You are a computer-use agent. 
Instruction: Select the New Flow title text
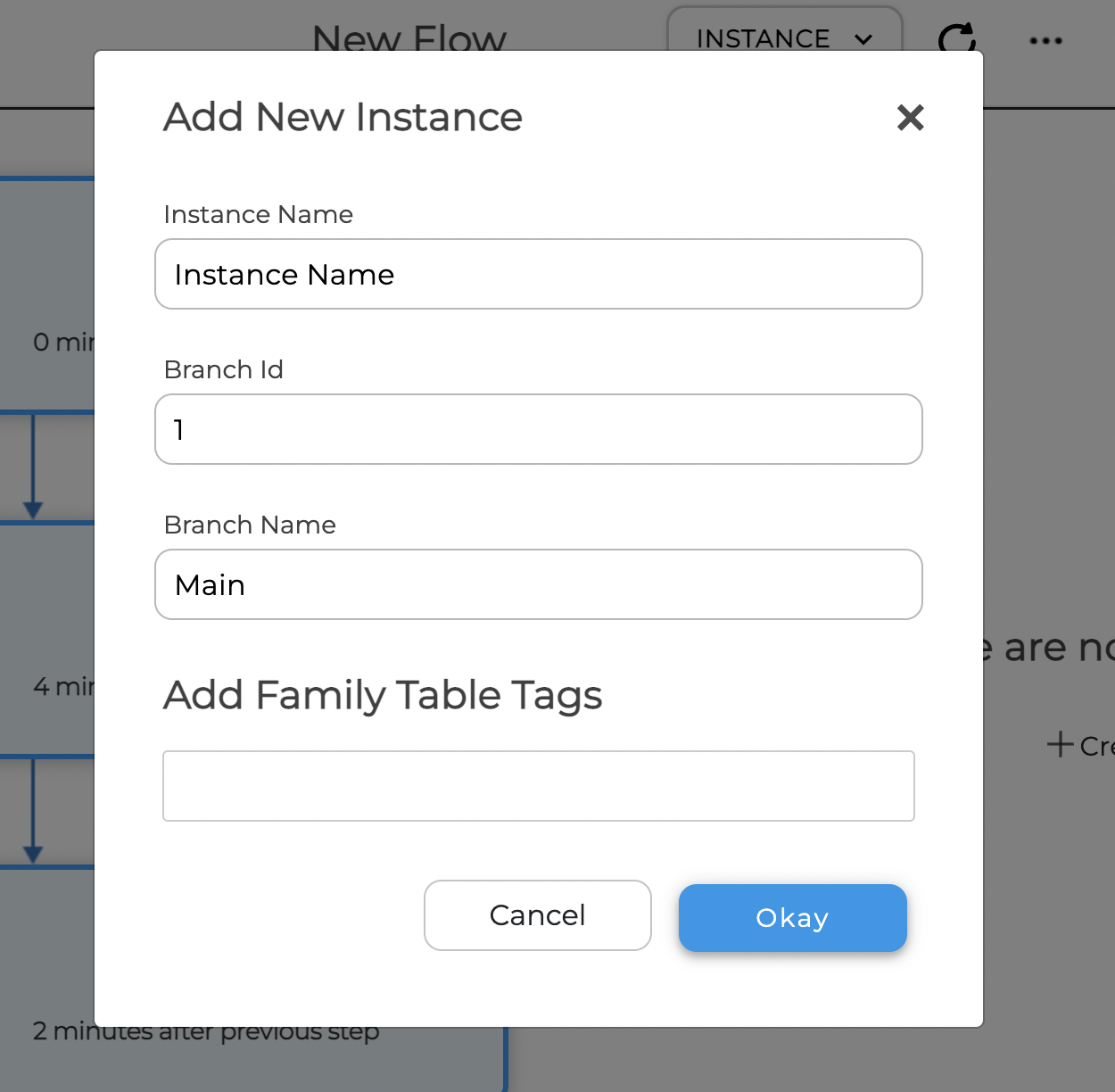click(x=409, y=37)
